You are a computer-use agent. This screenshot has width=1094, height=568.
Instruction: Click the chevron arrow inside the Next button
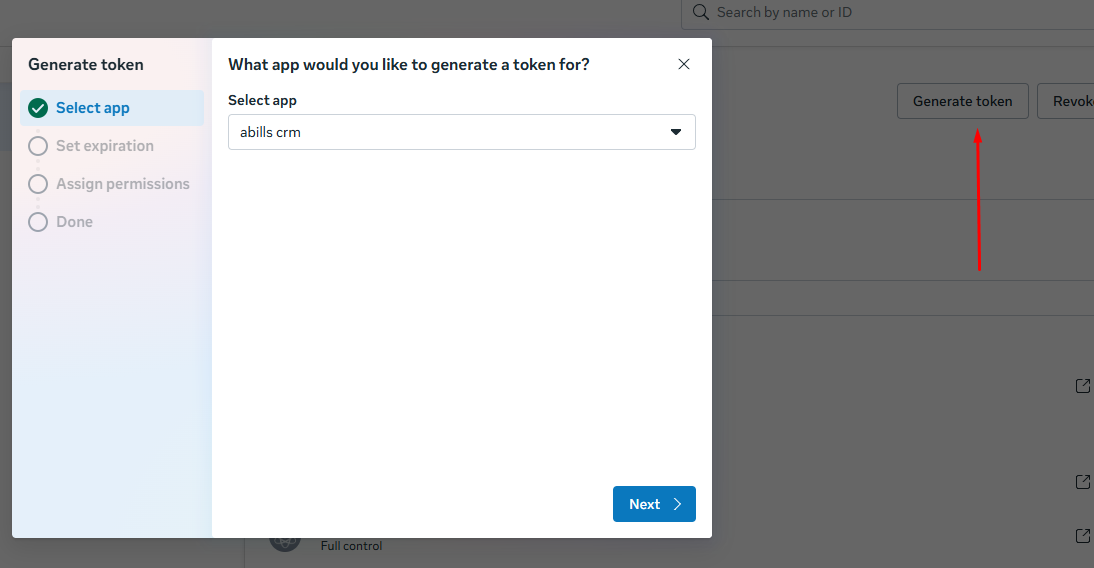(x=677, y=504)
